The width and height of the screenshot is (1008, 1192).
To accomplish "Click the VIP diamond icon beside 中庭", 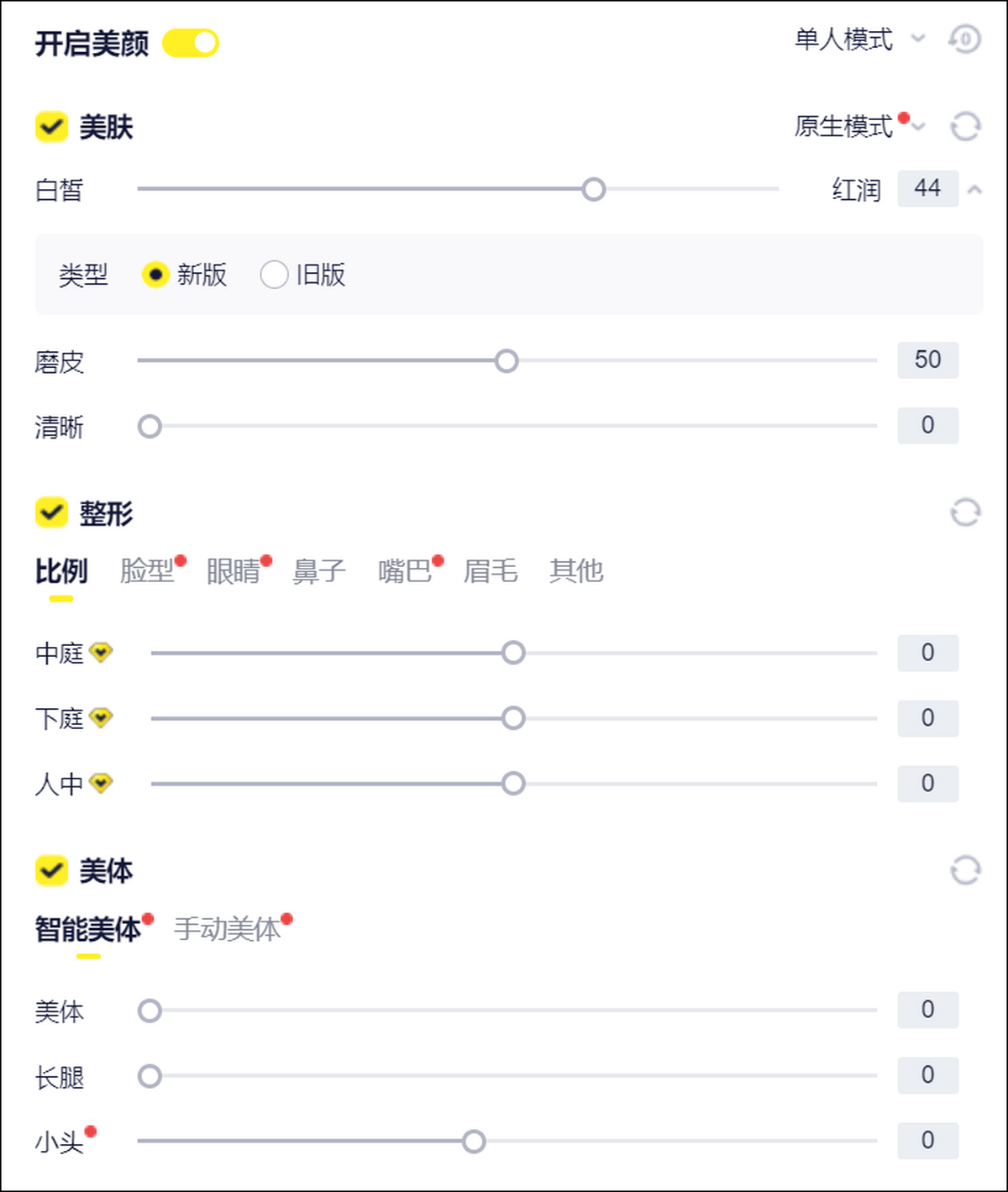I will click(101, 653).
